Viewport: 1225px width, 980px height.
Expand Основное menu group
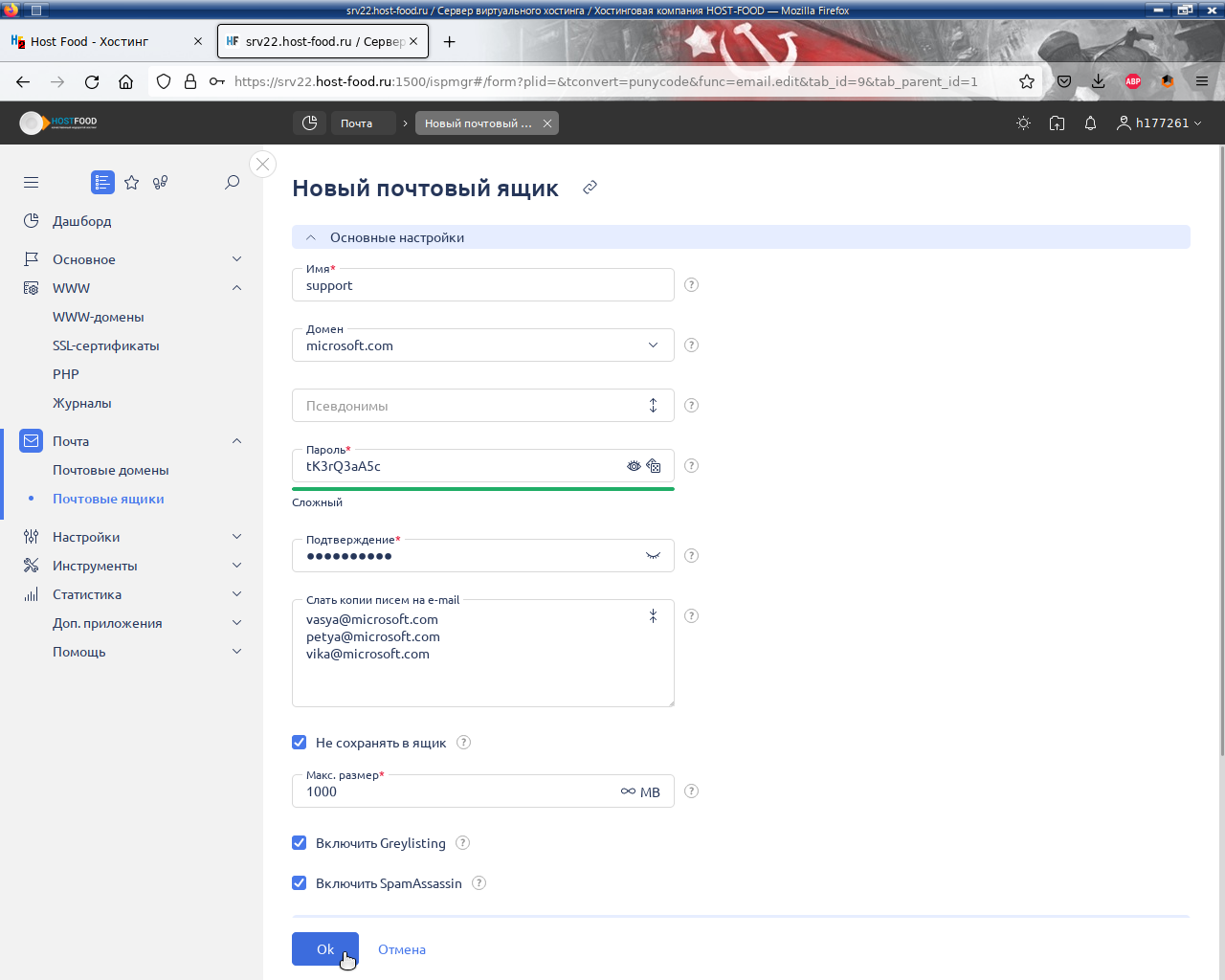[x=237, y=259]
